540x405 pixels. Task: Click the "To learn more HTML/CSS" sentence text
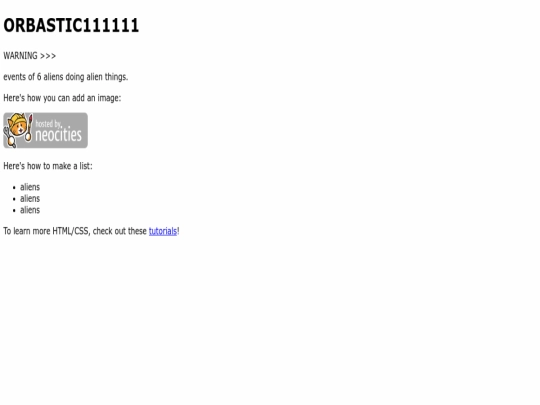click(x=75, y=231)
